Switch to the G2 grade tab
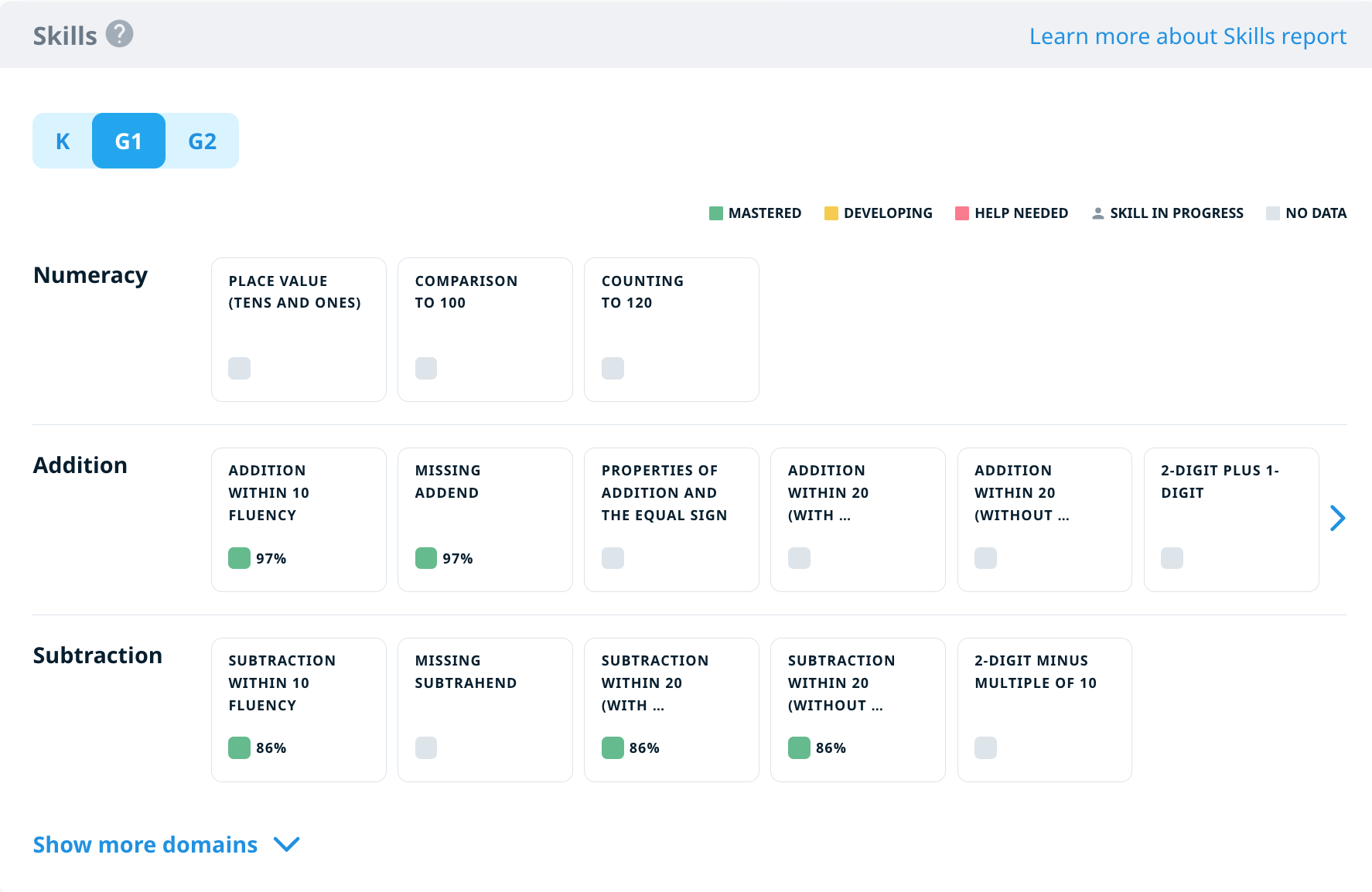 tap(202, 141)
